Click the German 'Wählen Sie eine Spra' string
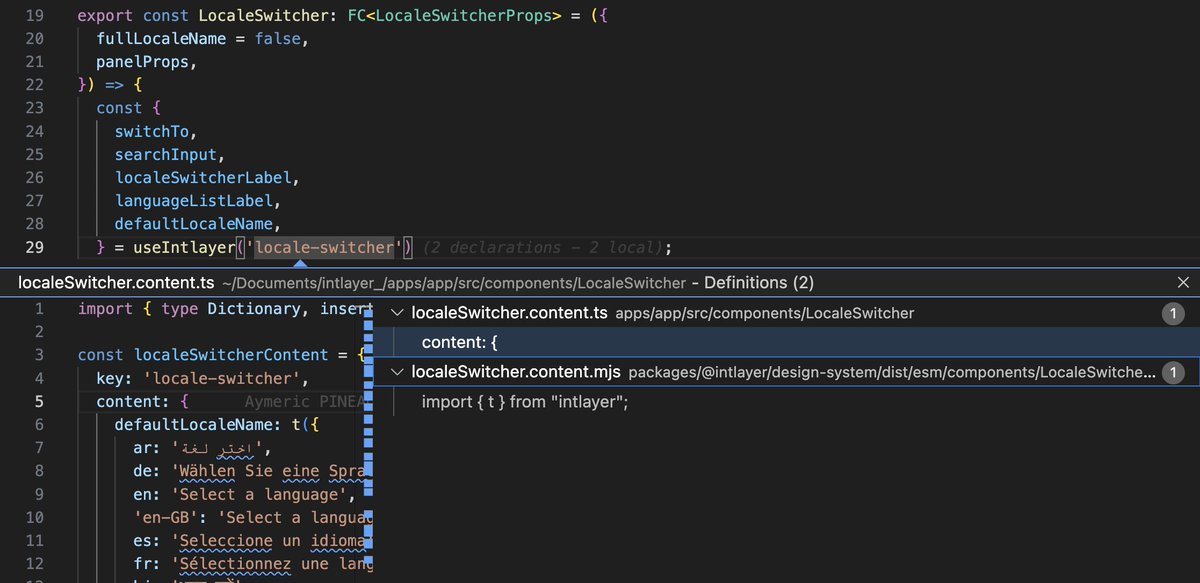The image size is (1200, 583). click(269, 471)
